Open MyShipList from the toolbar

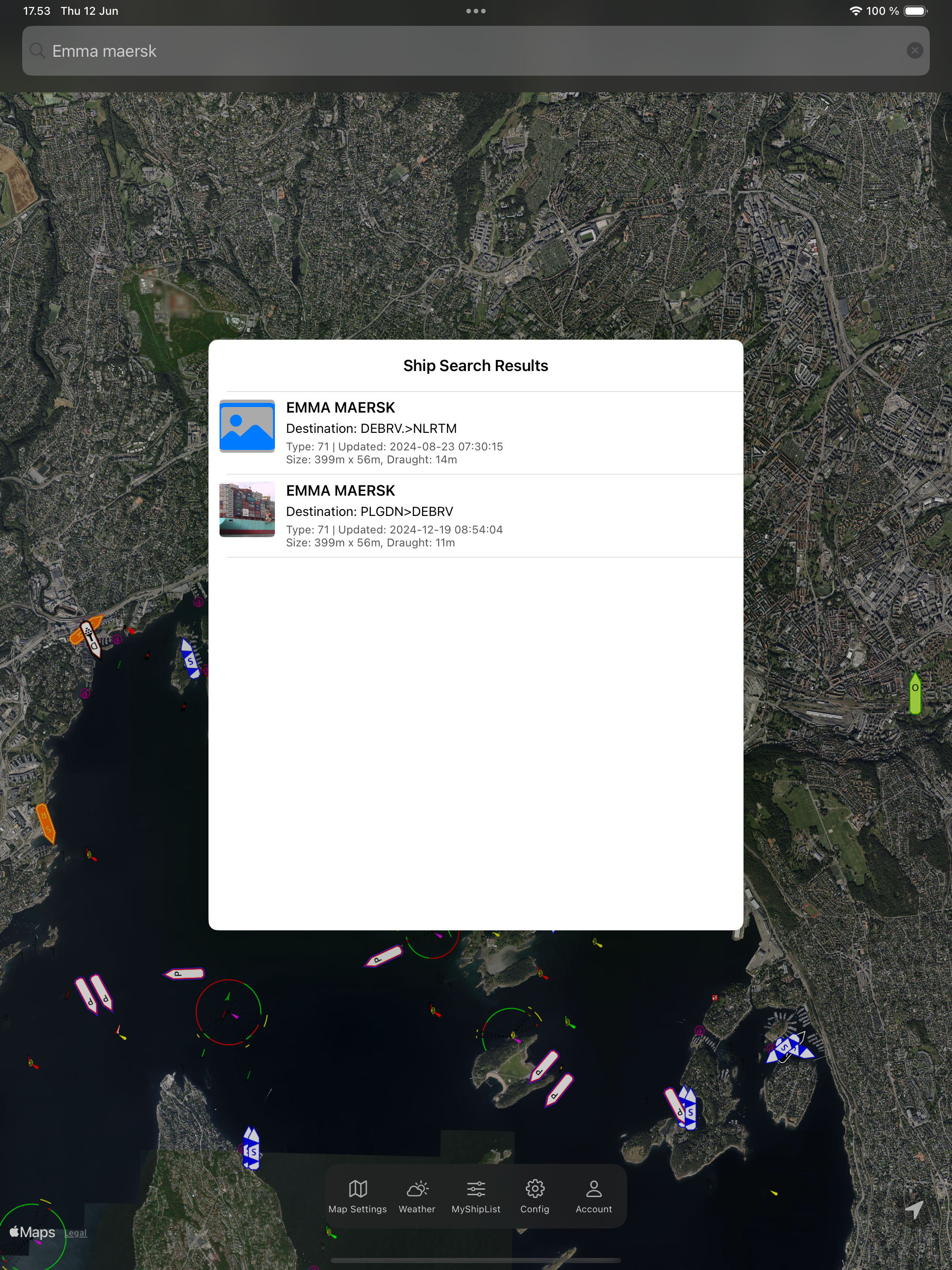476,1197
